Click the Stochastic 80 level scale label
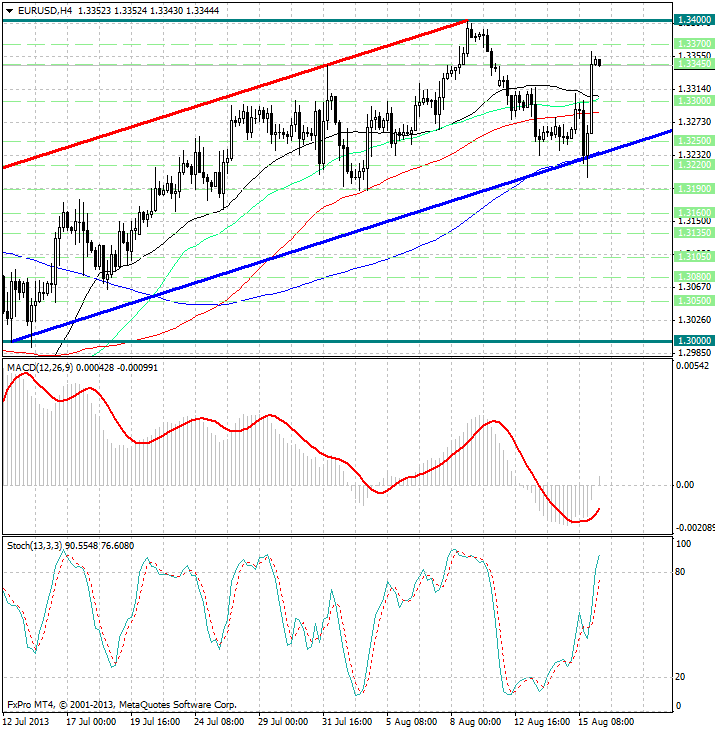 (680, 572)
